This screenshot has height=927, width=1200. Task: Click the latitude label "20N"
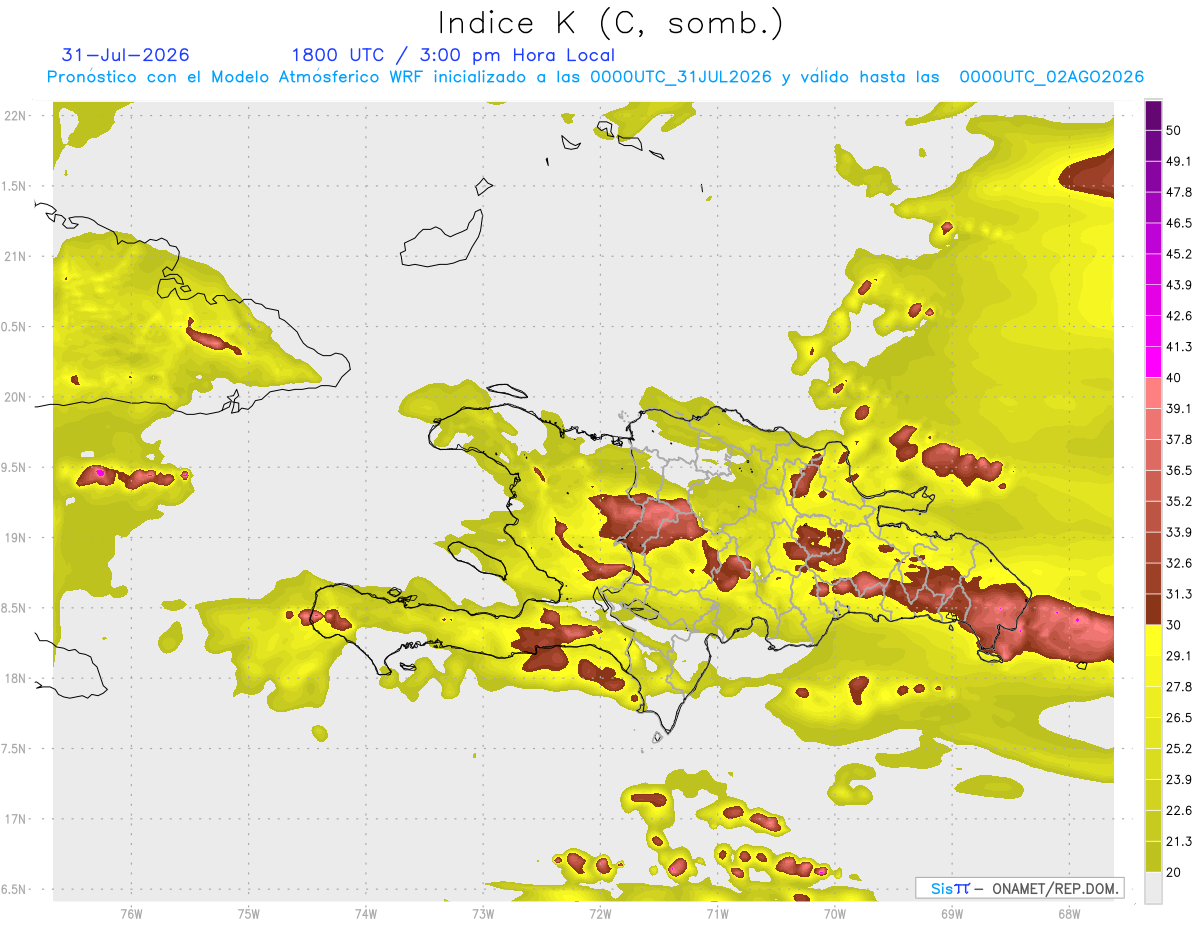tap(16, 397)
